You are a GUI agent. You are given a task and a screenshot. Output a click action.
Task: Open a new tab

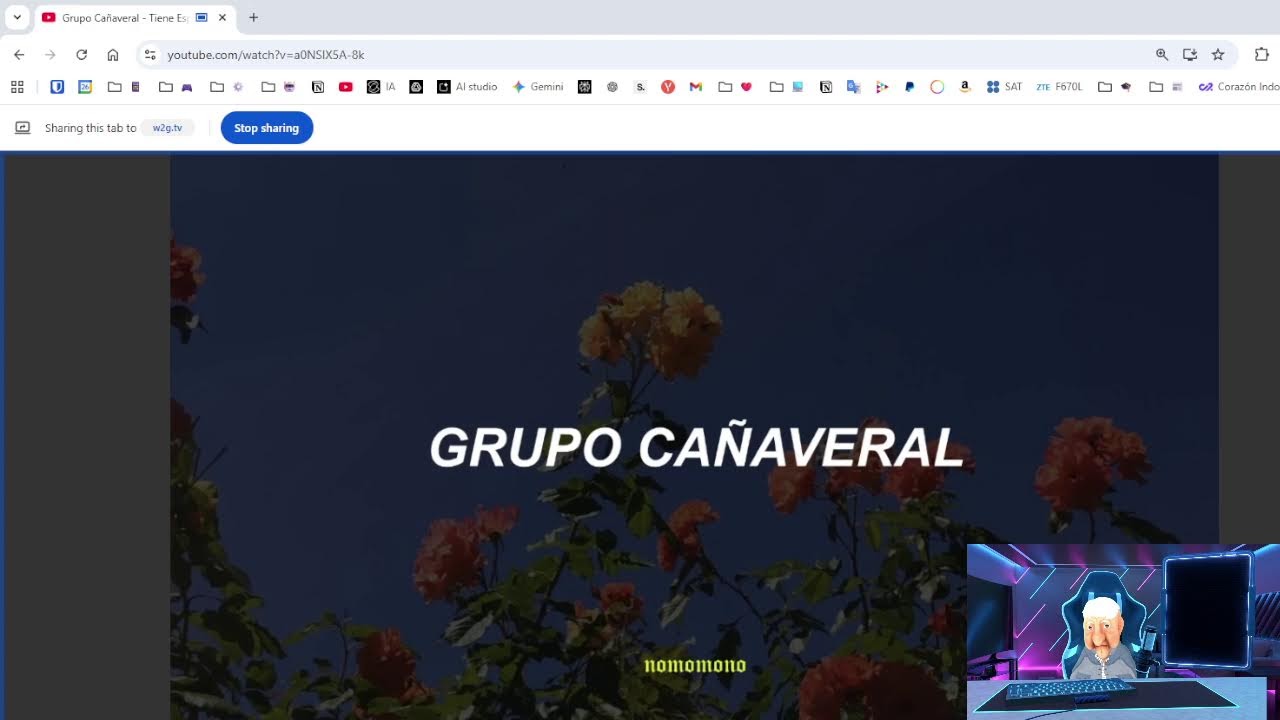[253, 17]
